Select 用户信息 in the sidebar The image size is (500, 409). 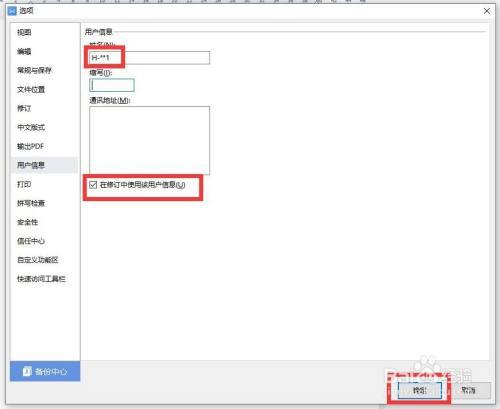coord(31,165)
